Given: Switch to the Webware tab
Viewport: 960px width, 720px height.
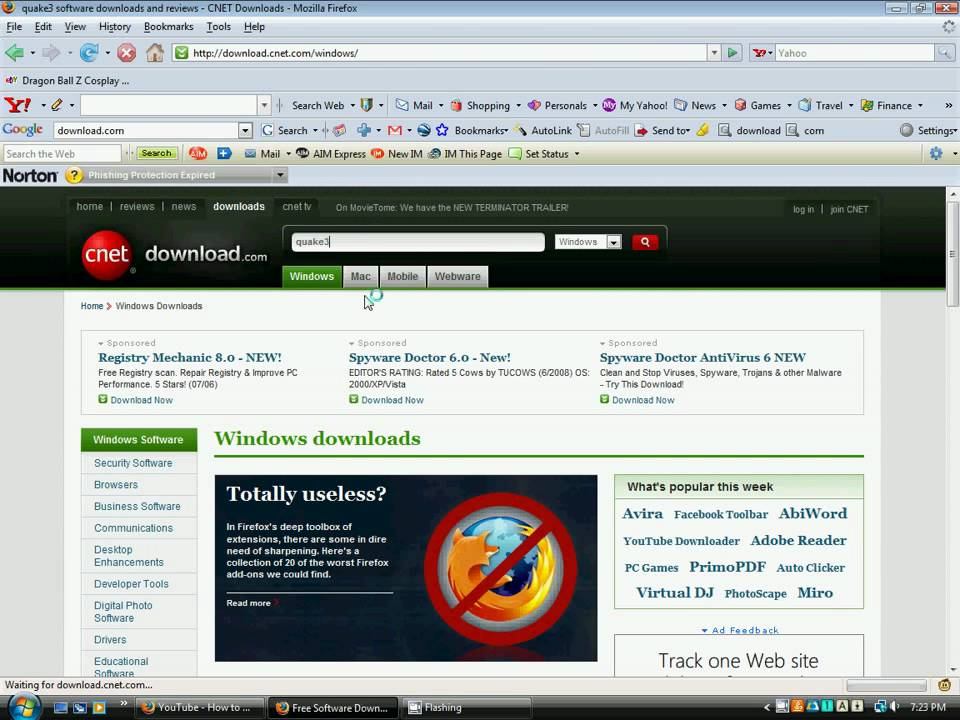Looking at the screenshot, I should coord(457,276).
